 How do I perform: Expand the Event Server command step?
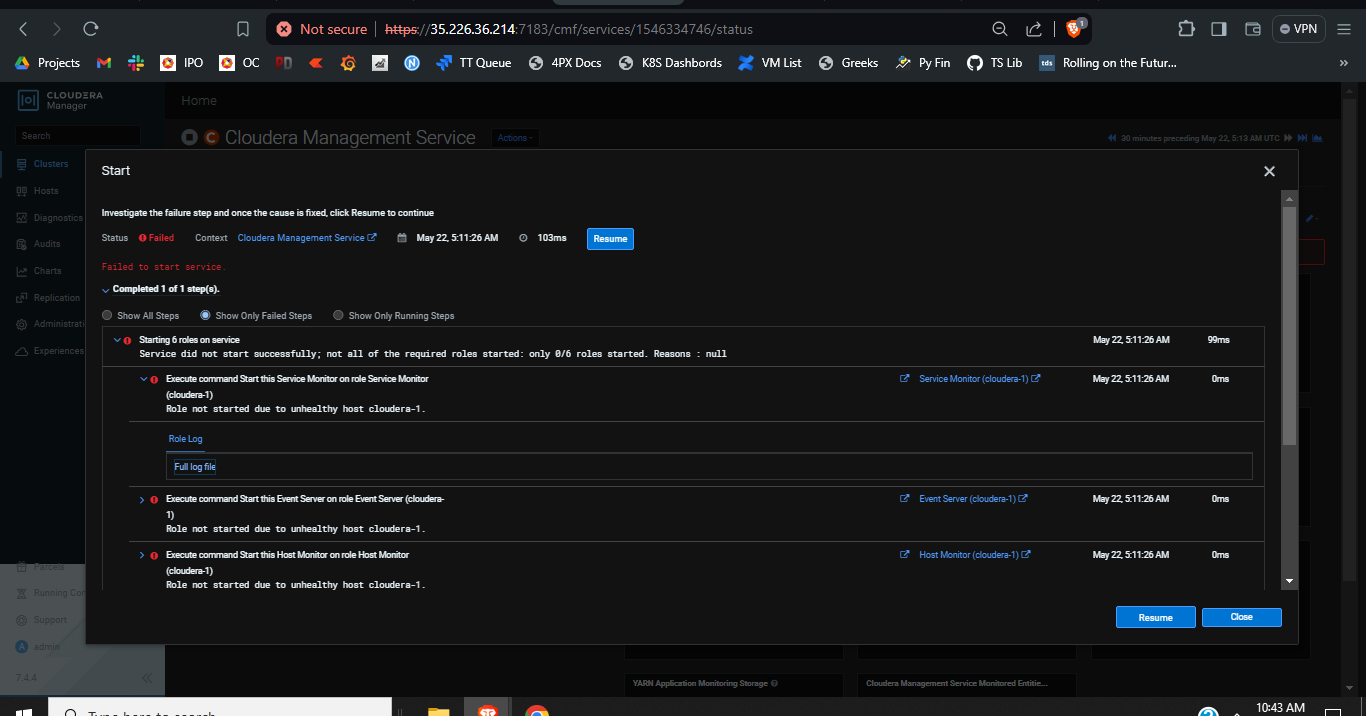click(x=141, y=499)
